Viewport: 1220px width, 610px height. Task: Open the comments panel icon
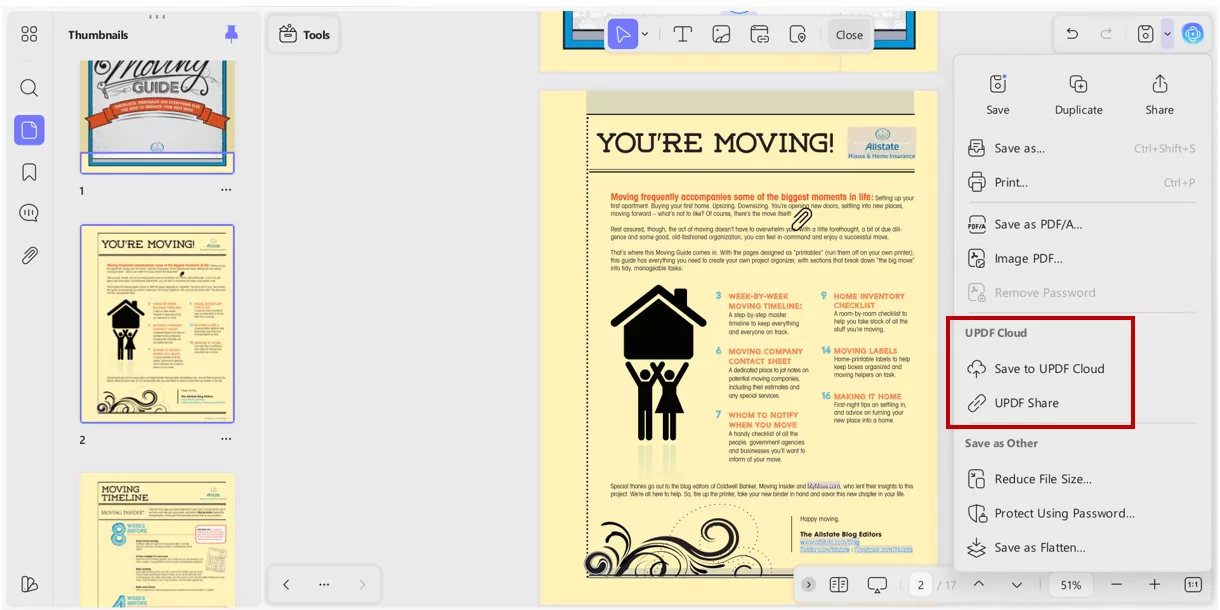pyautogui.click(x=29, y=214)
